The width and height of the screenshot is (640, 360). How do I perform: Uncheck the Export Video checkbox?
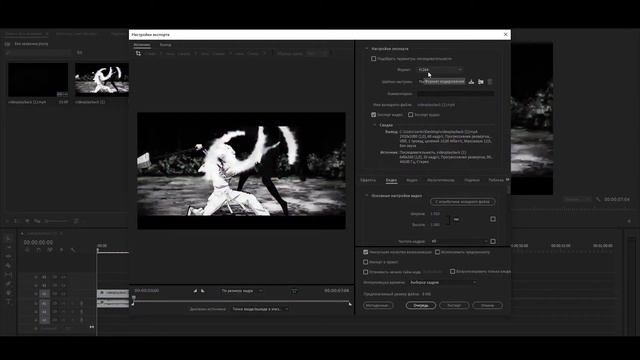pyautogui.click(x=373, y=115)
